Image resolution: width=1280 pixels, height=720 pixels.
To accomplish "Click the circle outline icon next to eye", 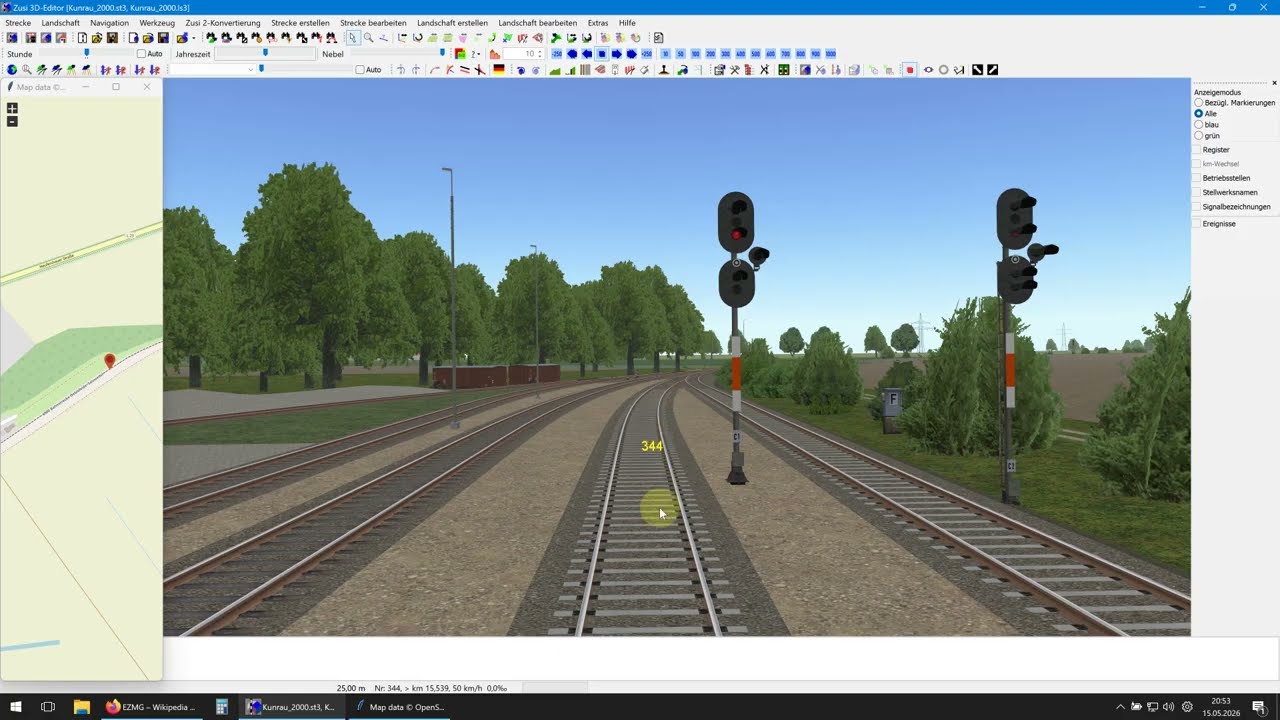I will tap(943, 70).
